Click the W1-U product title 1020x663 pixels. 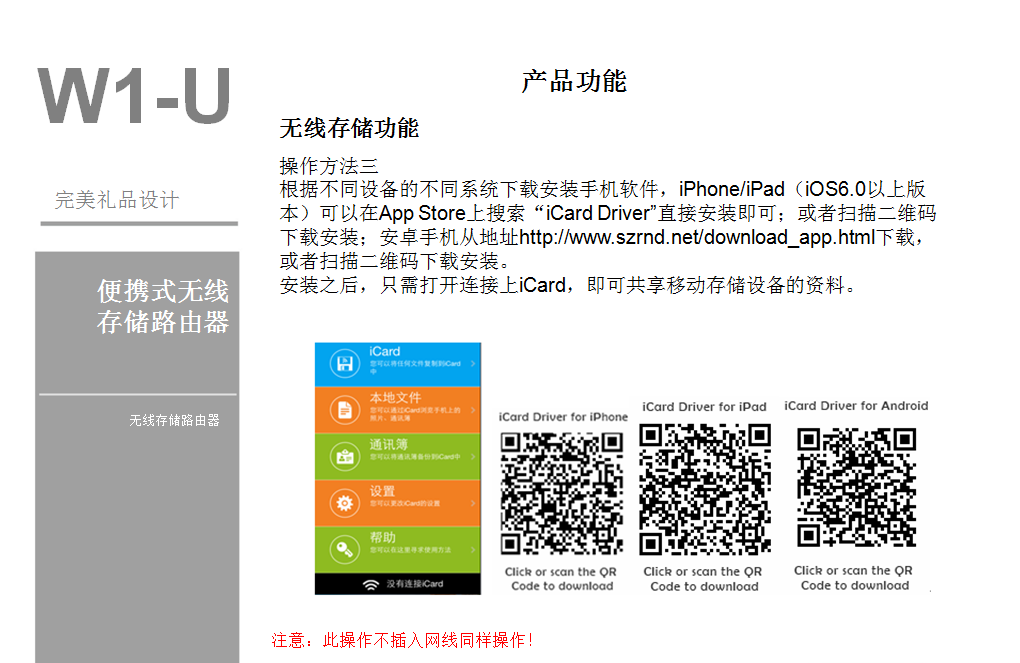(x=135, y=96)
